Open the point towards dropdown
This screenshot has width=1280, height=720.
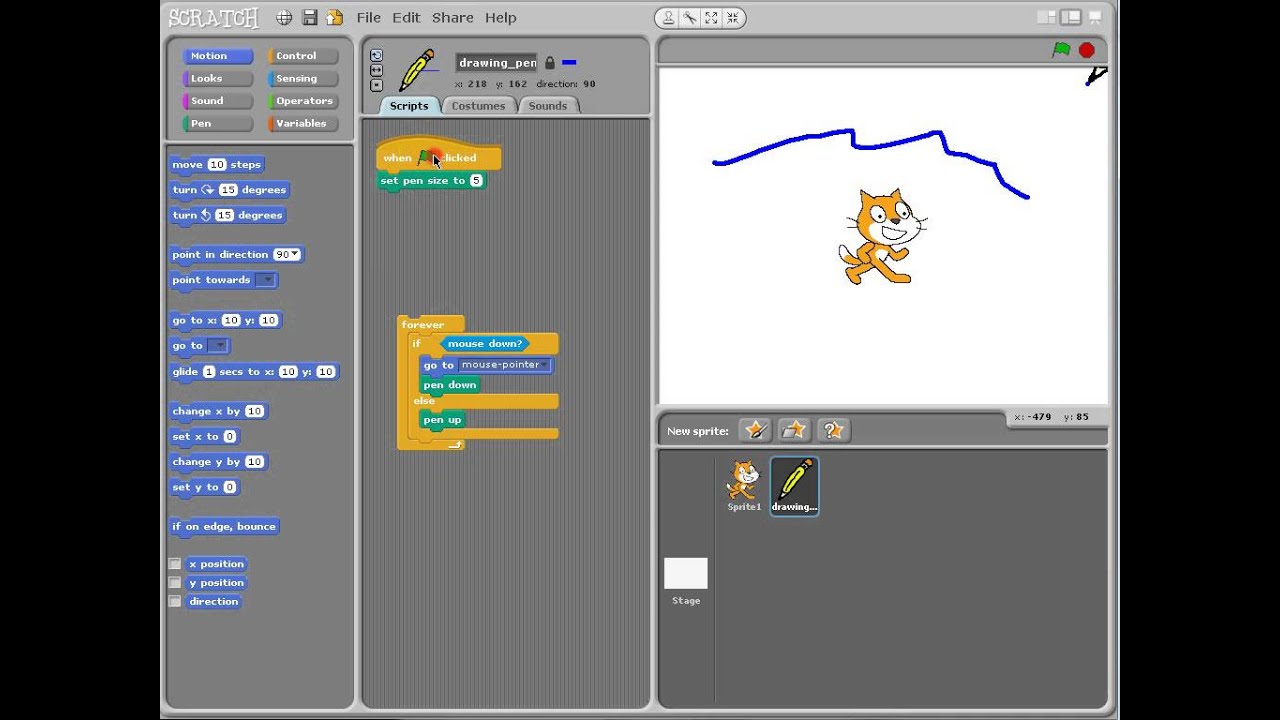[265, 280]
